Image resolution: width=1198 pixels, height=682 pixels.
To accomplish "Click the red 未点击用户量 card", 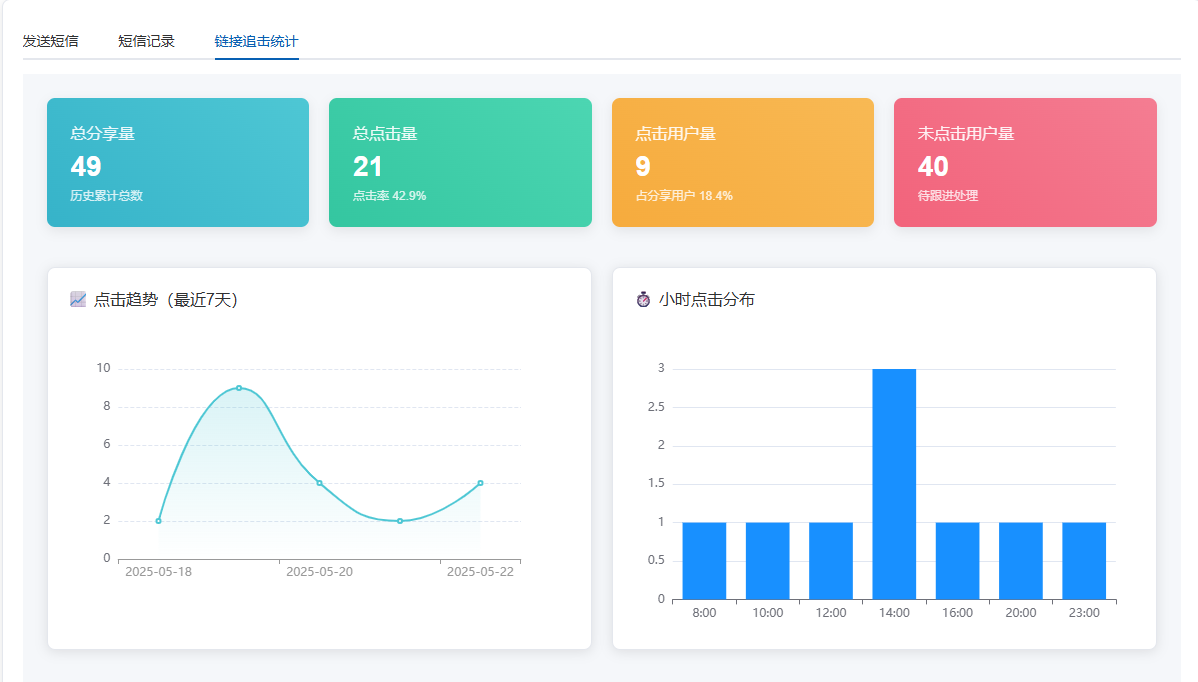I will pos(1025,162).
